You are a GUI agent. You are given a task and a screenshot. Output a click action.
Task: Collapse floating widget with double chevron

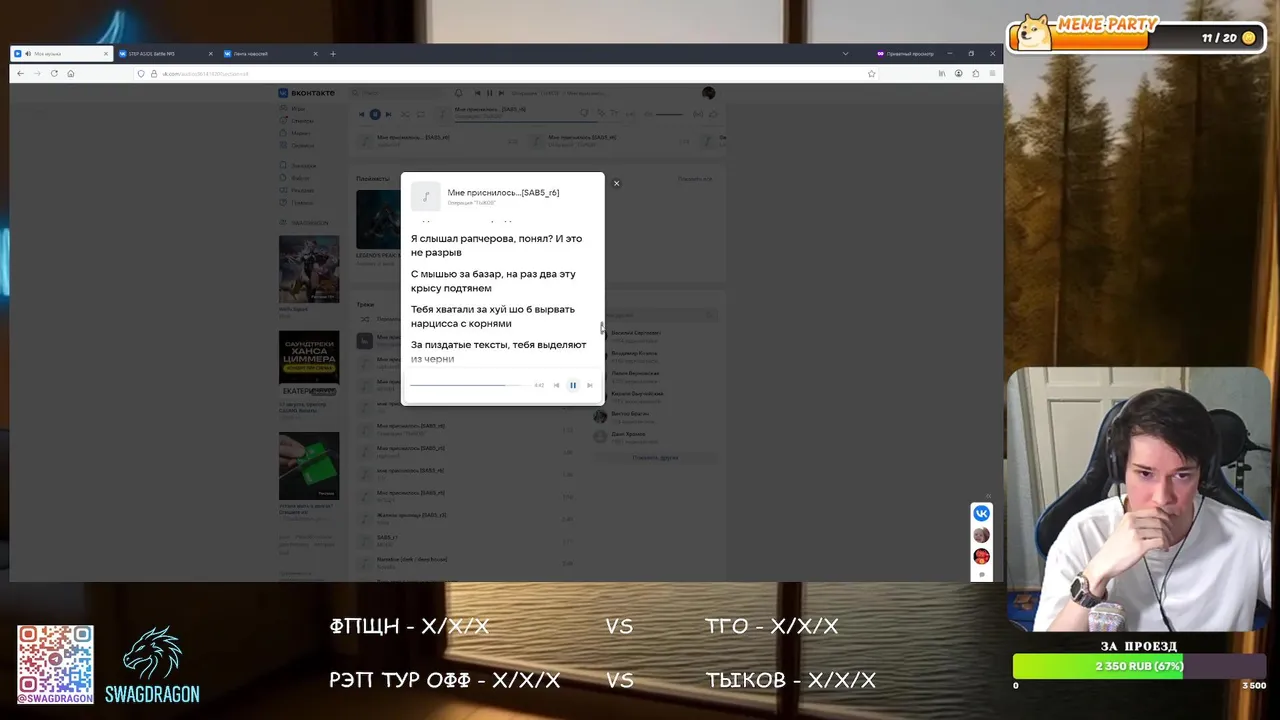pos(988,496)
